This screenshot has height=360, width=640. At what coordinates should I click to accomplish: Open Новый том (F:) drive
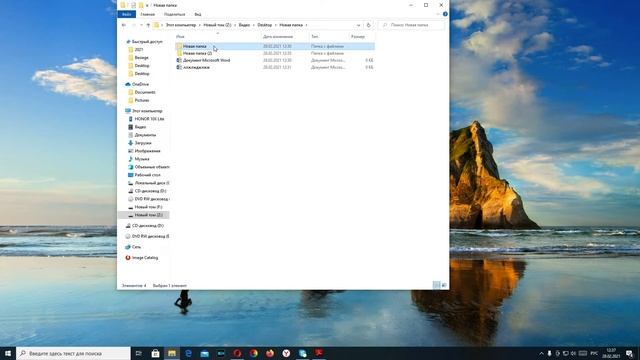coord(148,207)
